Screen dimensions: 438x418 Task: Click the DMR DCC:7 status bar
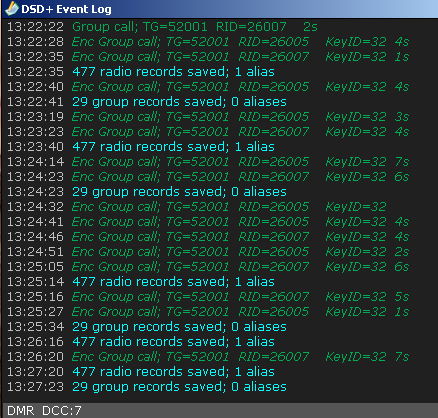pos(219,410)
